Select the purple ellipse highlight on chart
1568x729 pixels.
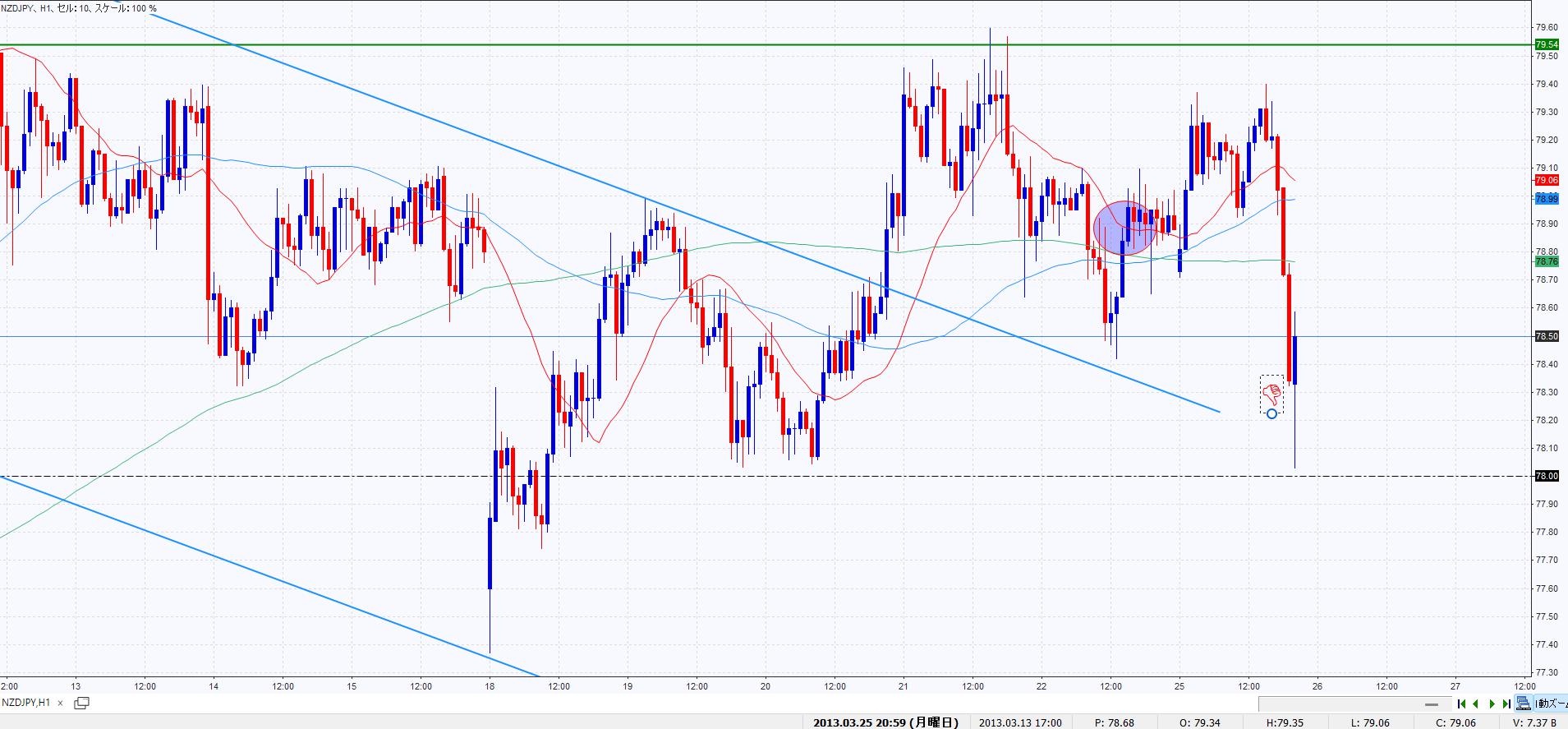(1125, 228)
